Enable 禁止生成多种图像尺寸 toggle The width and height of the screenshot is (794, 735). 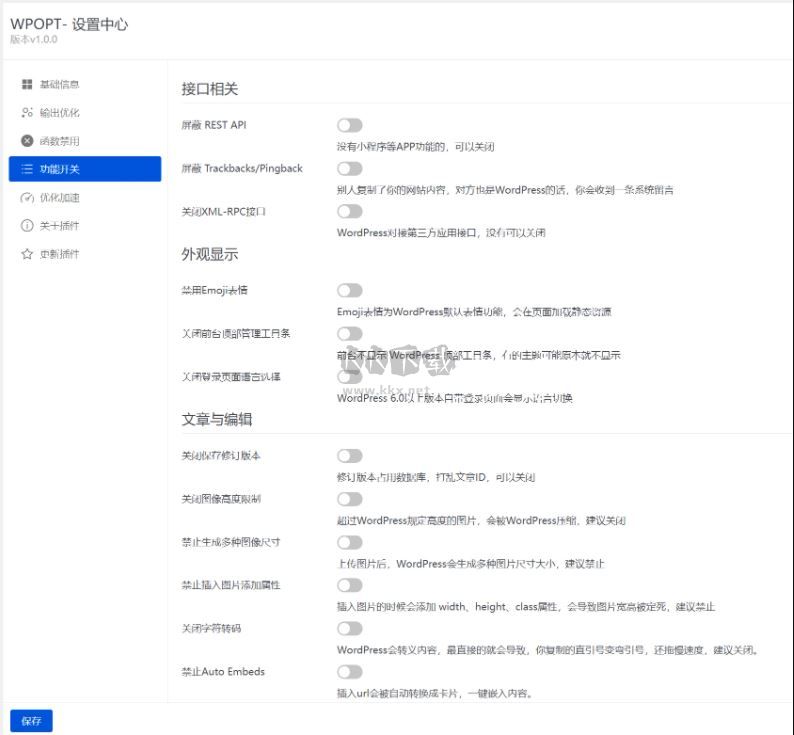coord(349,542)
